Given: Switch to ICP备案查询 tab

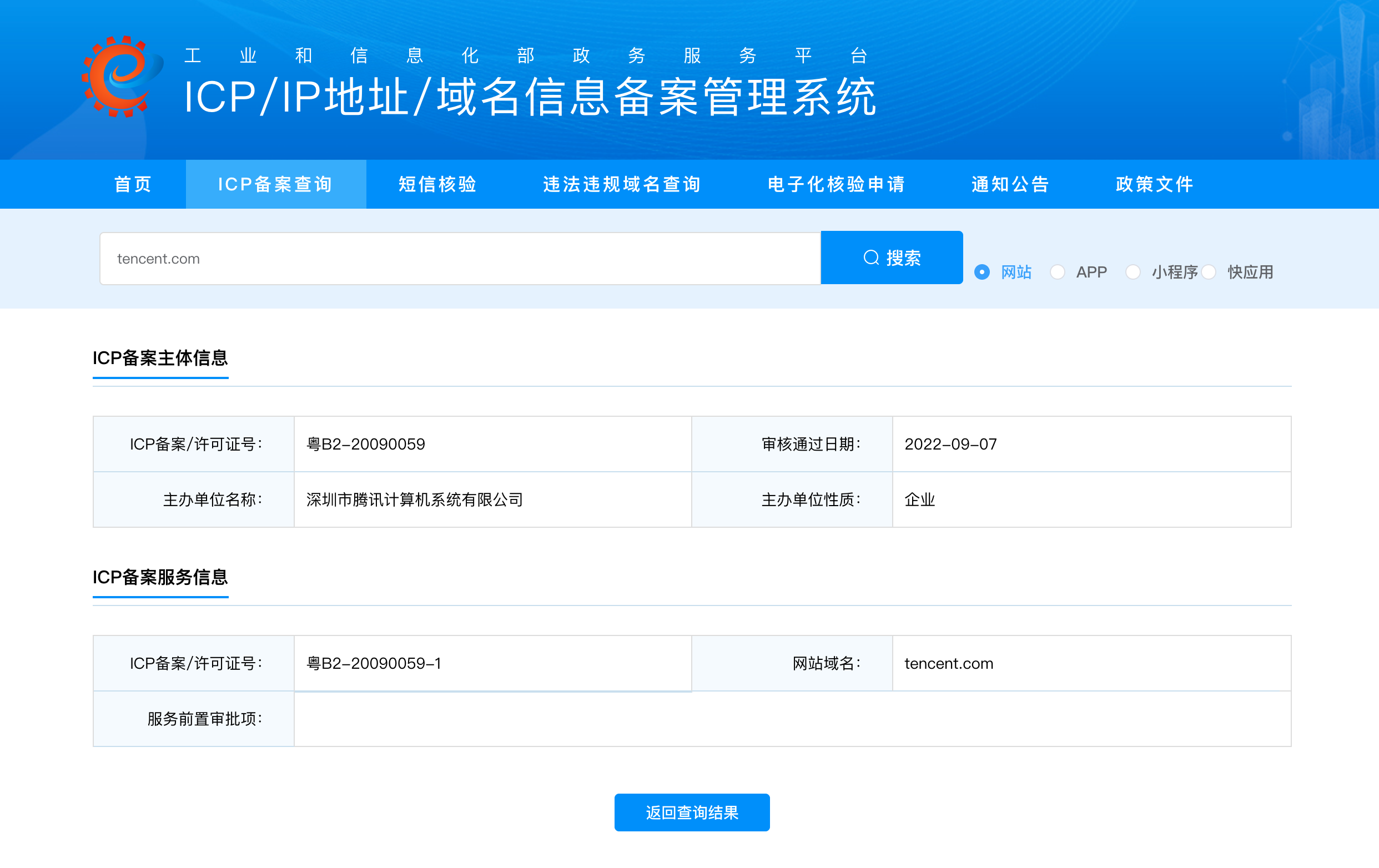Looking at the screenshot, I should click(x=275, y=184).
